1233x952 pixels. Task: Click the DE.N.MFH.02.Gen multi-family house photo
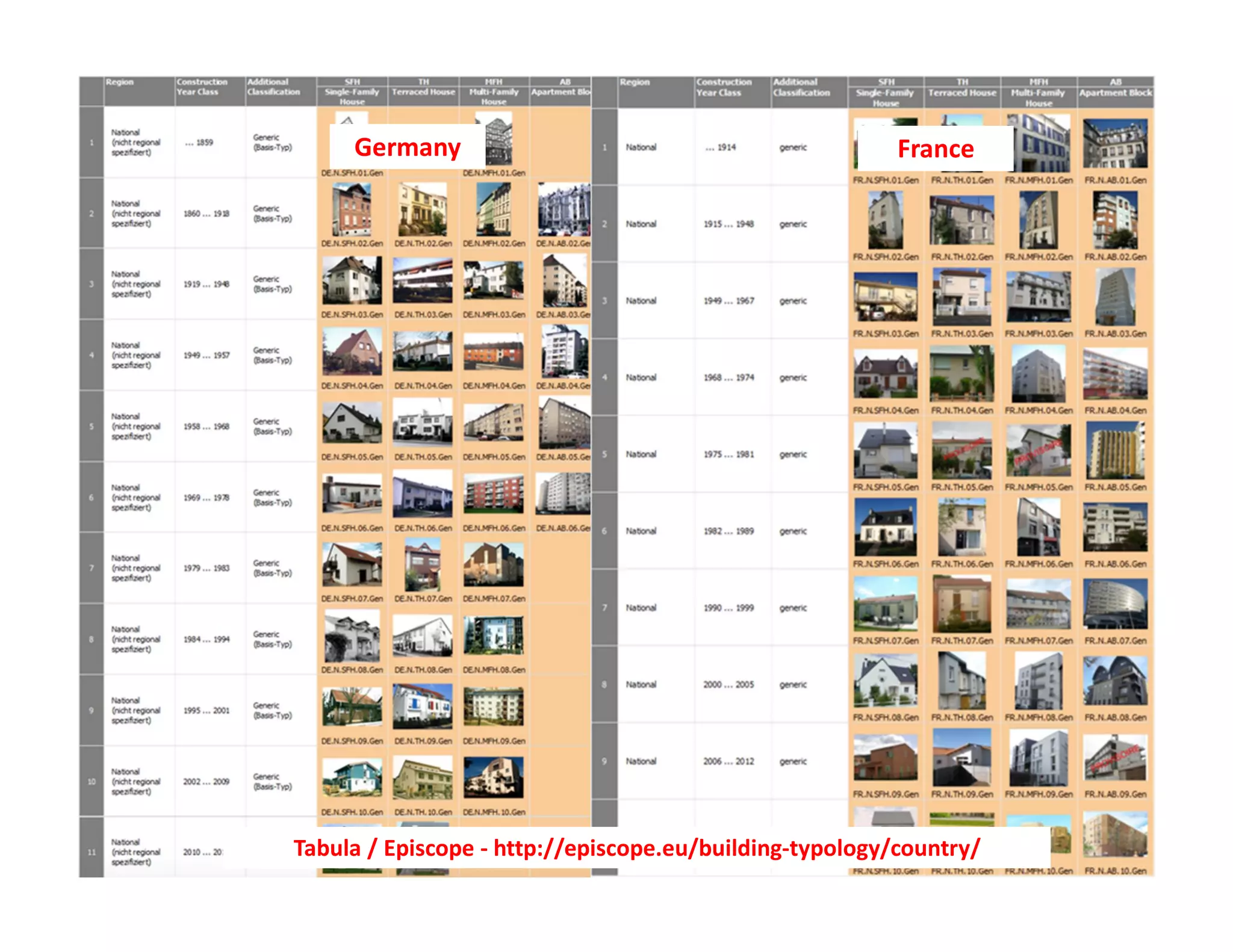(494, 209)
